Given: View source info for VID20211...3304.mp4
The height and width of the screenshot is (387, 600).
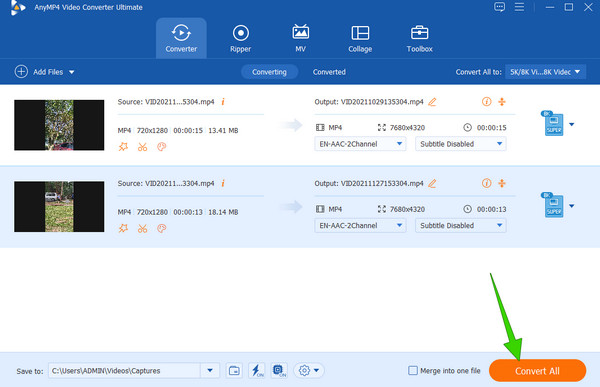Looking at the screenshot, I should pos(223,183).
